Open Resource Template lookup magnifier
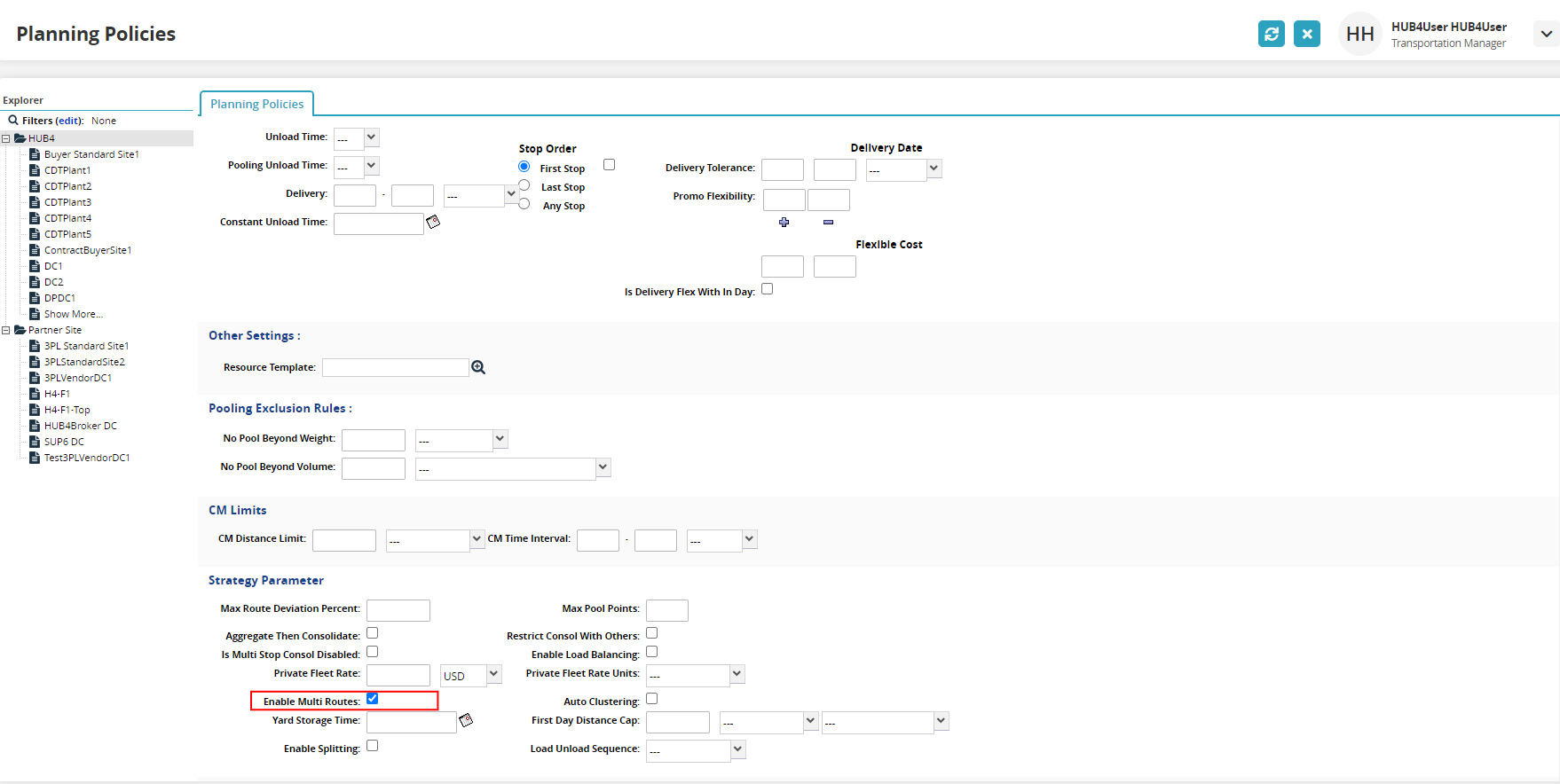The image size is (1560, 784). pos(478,367)
